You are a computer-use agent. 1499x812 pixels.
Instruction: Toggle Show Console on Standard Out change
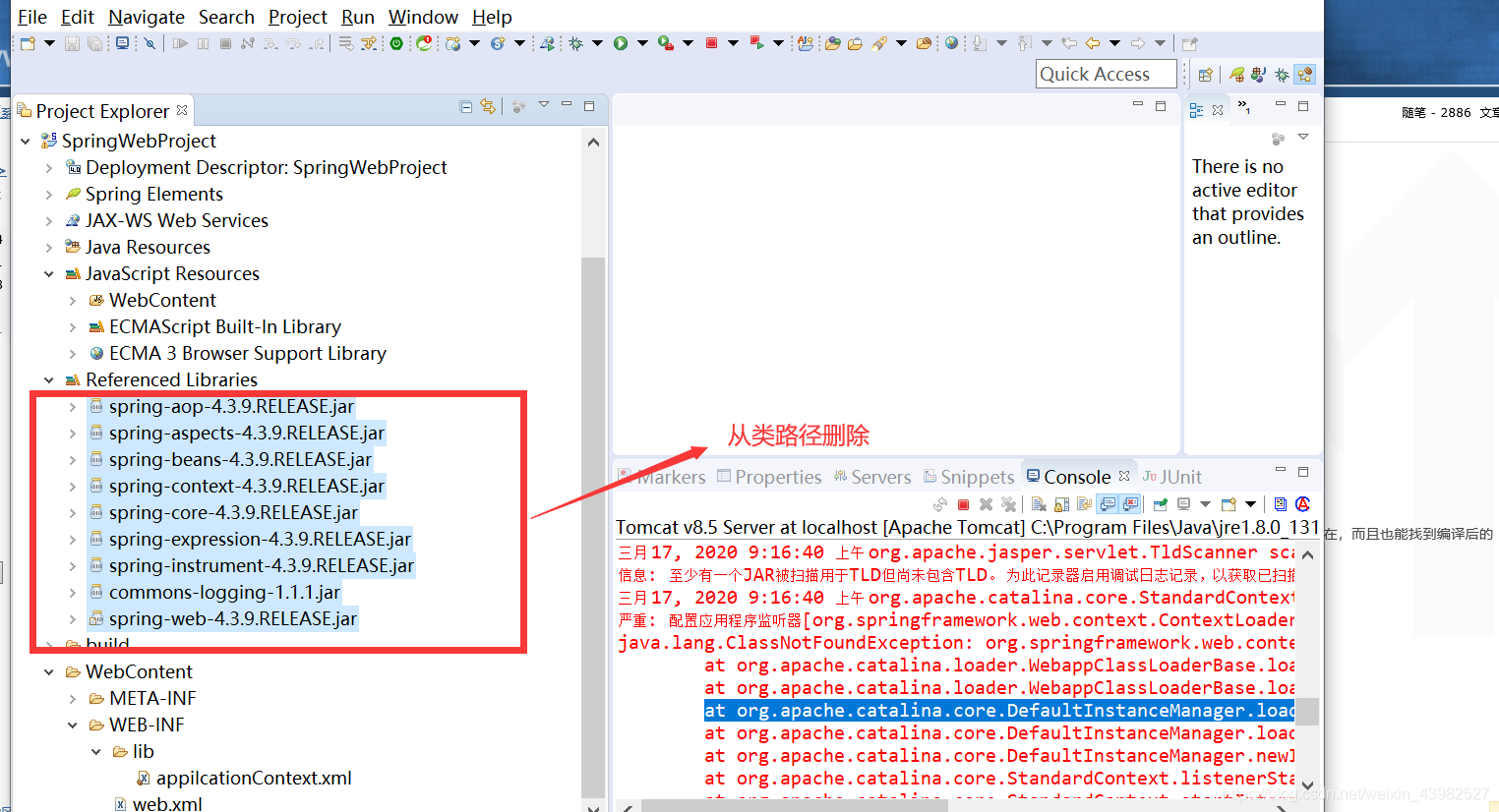click(x=1108, y=504)
